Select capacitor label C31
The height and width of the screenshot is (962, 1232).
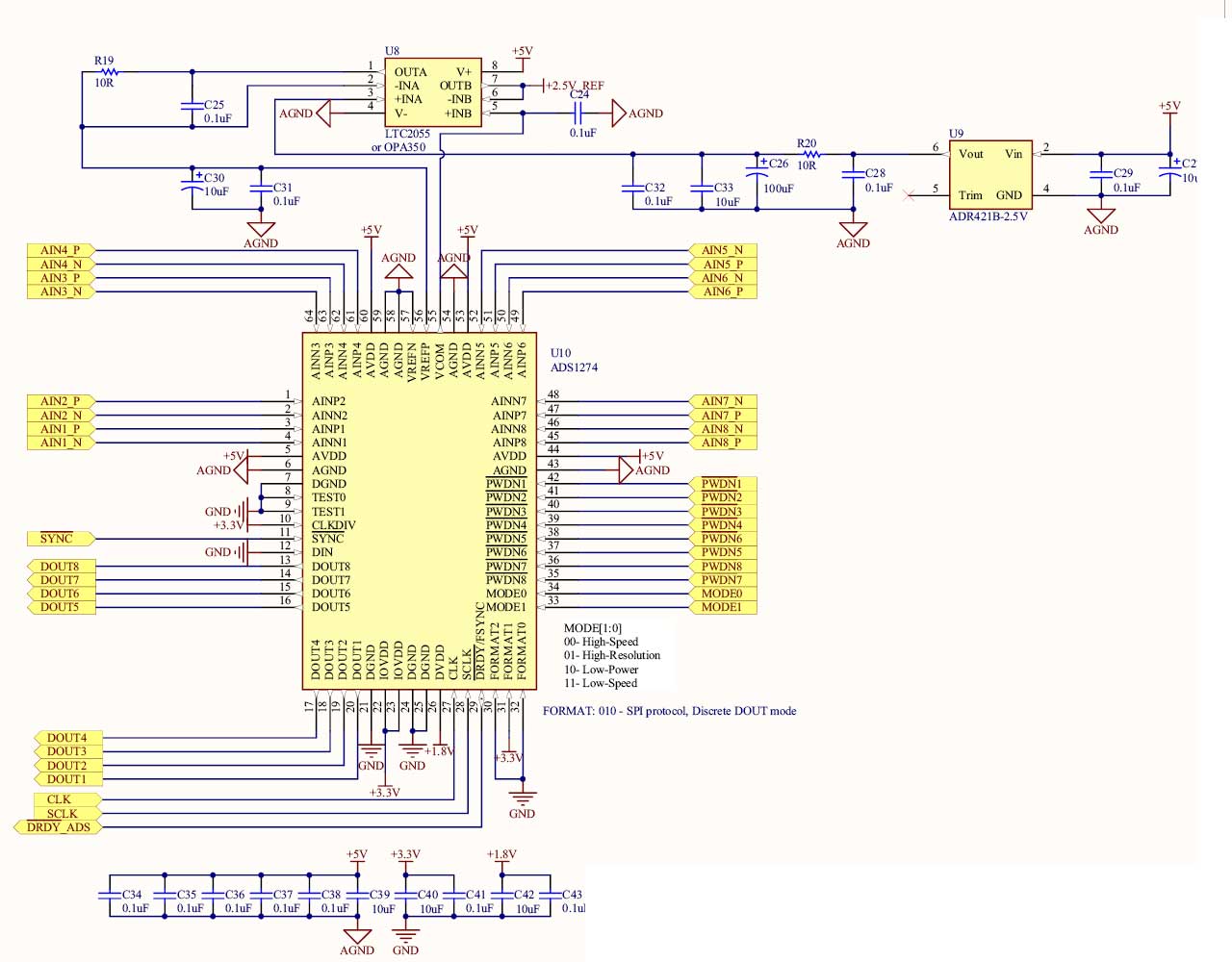tap(283, 188)
